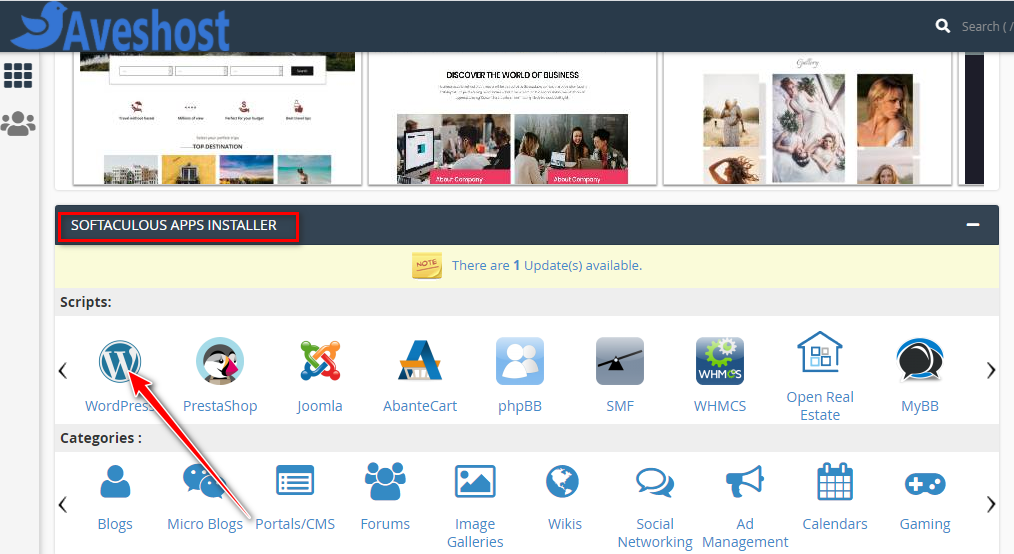Click the phpBB text link

pyautogui.click(x=520, y=406)
